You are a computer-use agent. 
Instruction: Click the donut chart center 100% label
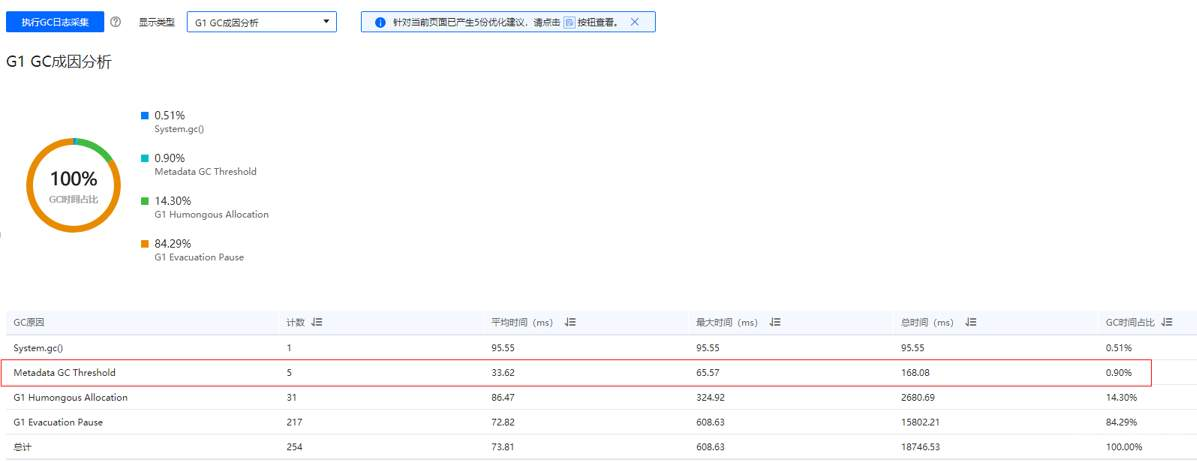[x=74, y=180]
